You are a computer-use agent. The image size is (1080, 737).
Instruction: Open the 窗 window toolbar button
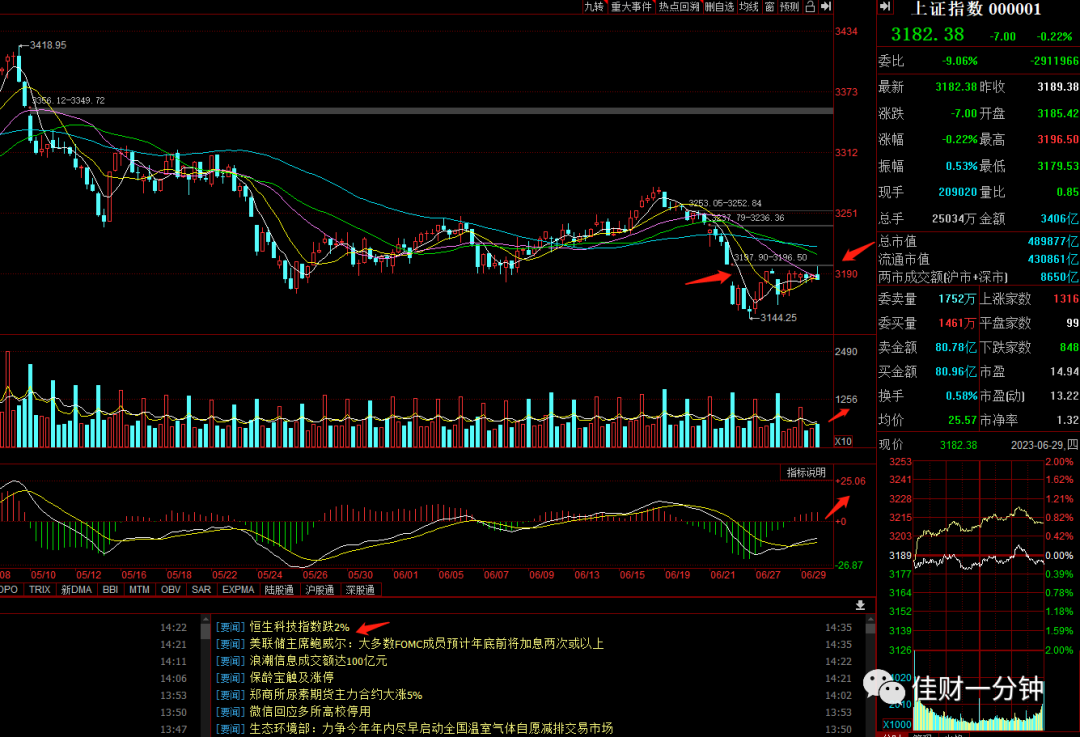pyautogui.click(x=769, y=7)
